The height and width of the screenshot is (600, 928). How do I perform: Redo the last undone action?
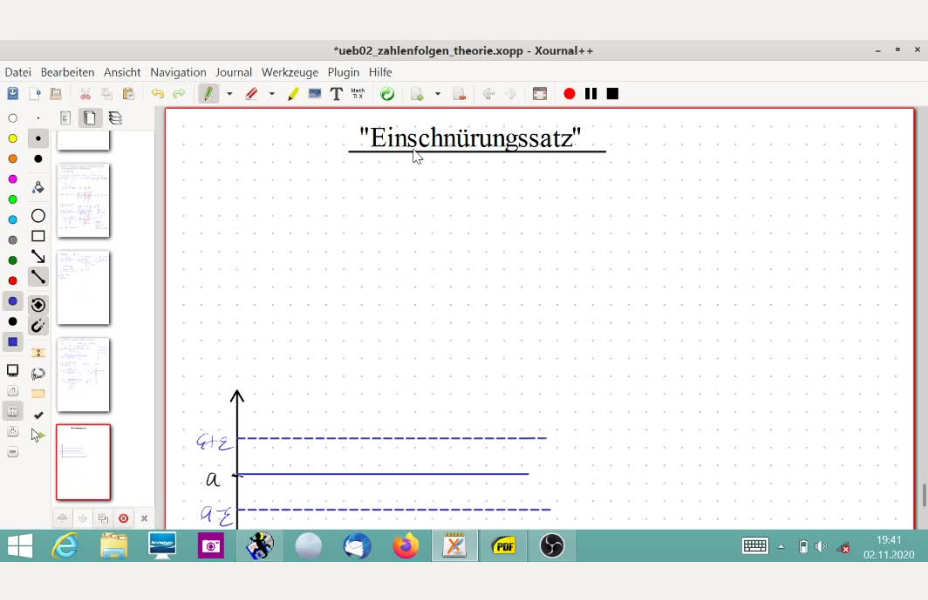point(179,93)
